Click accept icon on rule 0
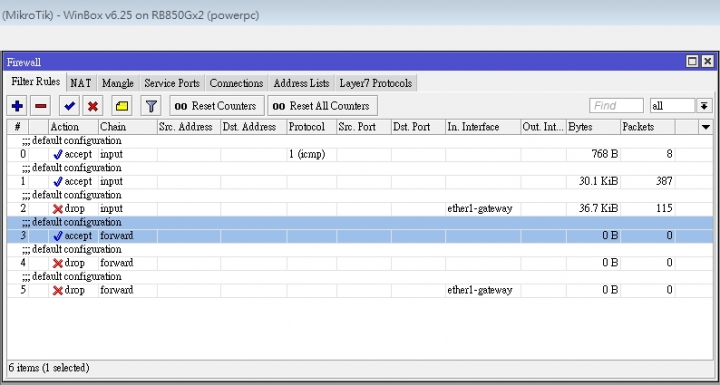720x385 pixels. click(x=58, y=154)
